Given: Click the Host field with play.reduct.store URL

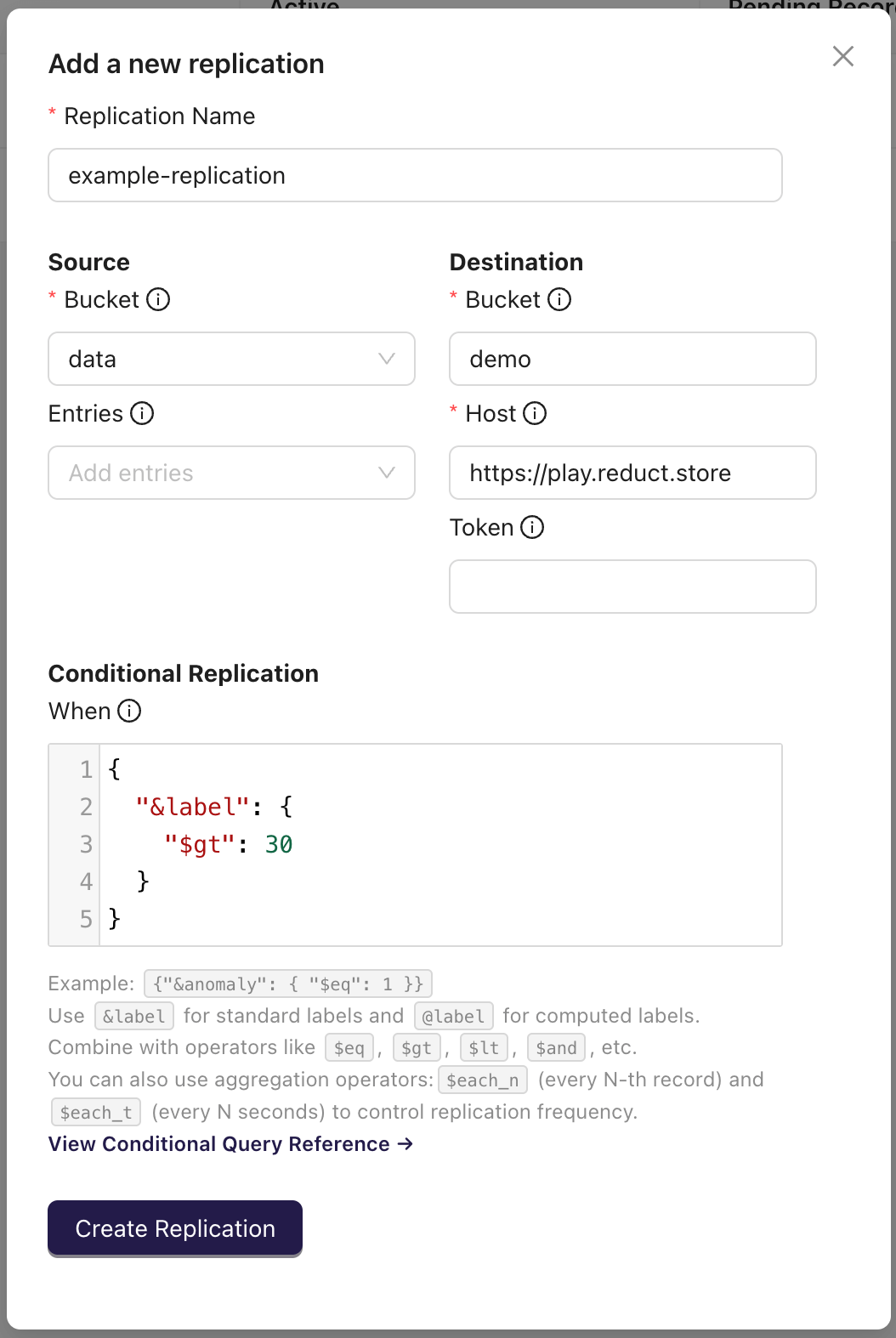Looking at the screenshot, I should pyautogui.click(x=632, y=473).
